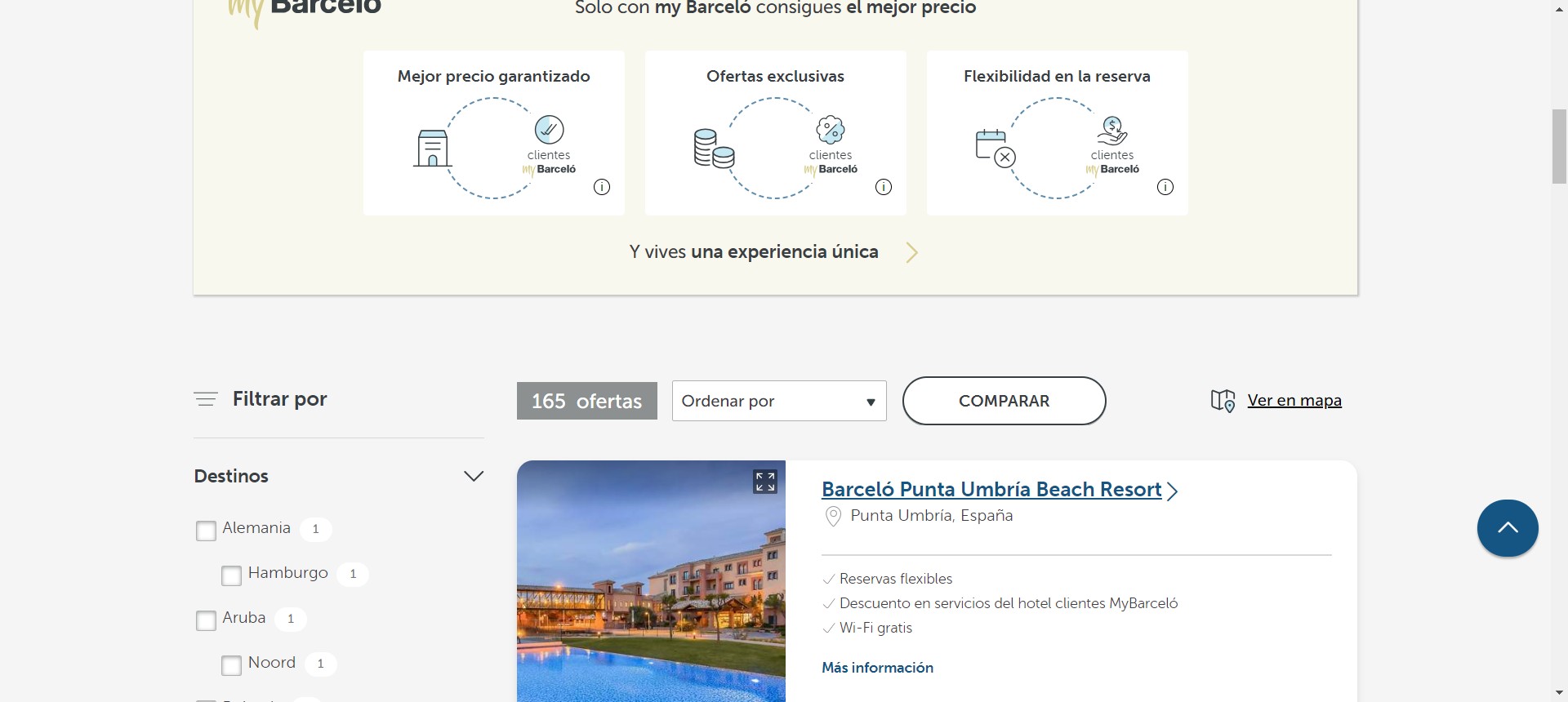The image size is (1568, 702).
Task: Open Ver en mapa link
Action: 1294,401
